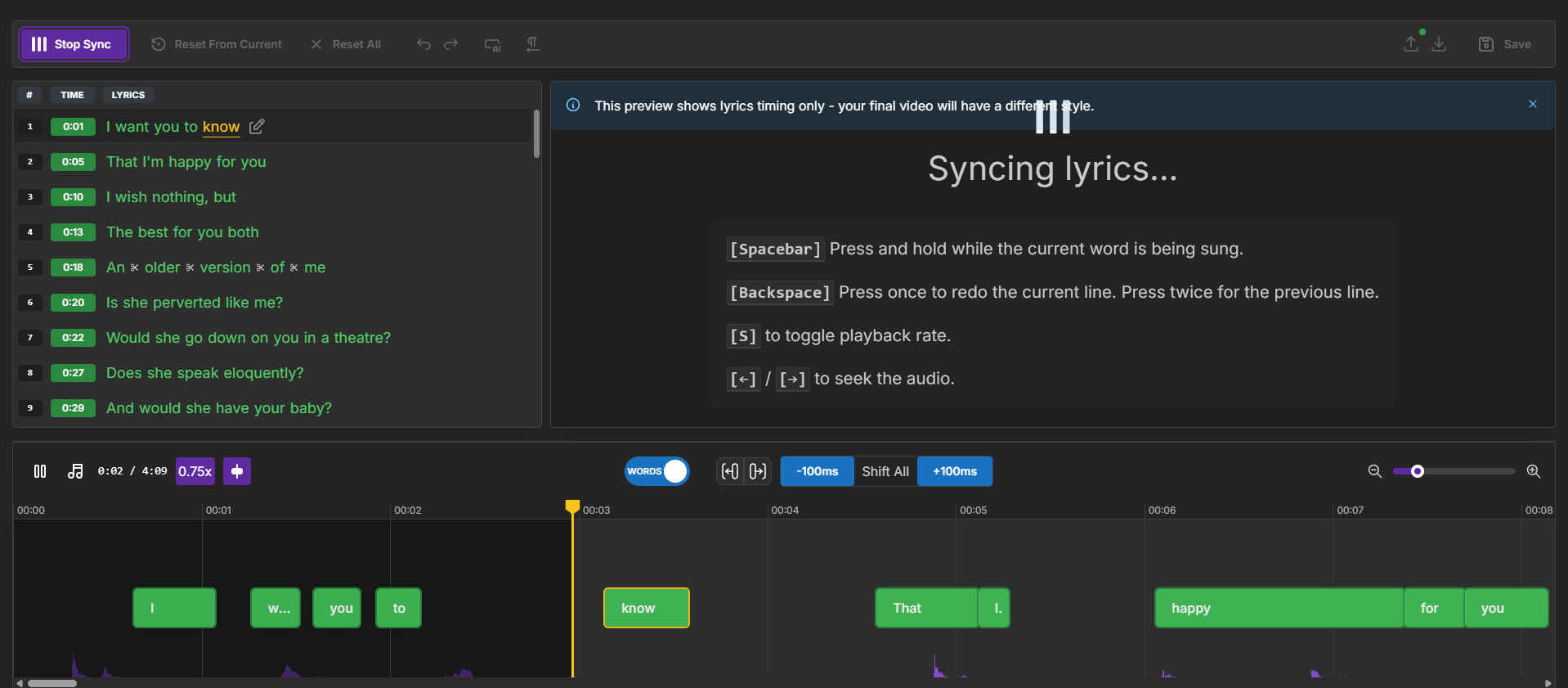Click the 0:22 timestamp badge
The height and width of the screenshot is (688, 1568).
click(x=73, y=338)
